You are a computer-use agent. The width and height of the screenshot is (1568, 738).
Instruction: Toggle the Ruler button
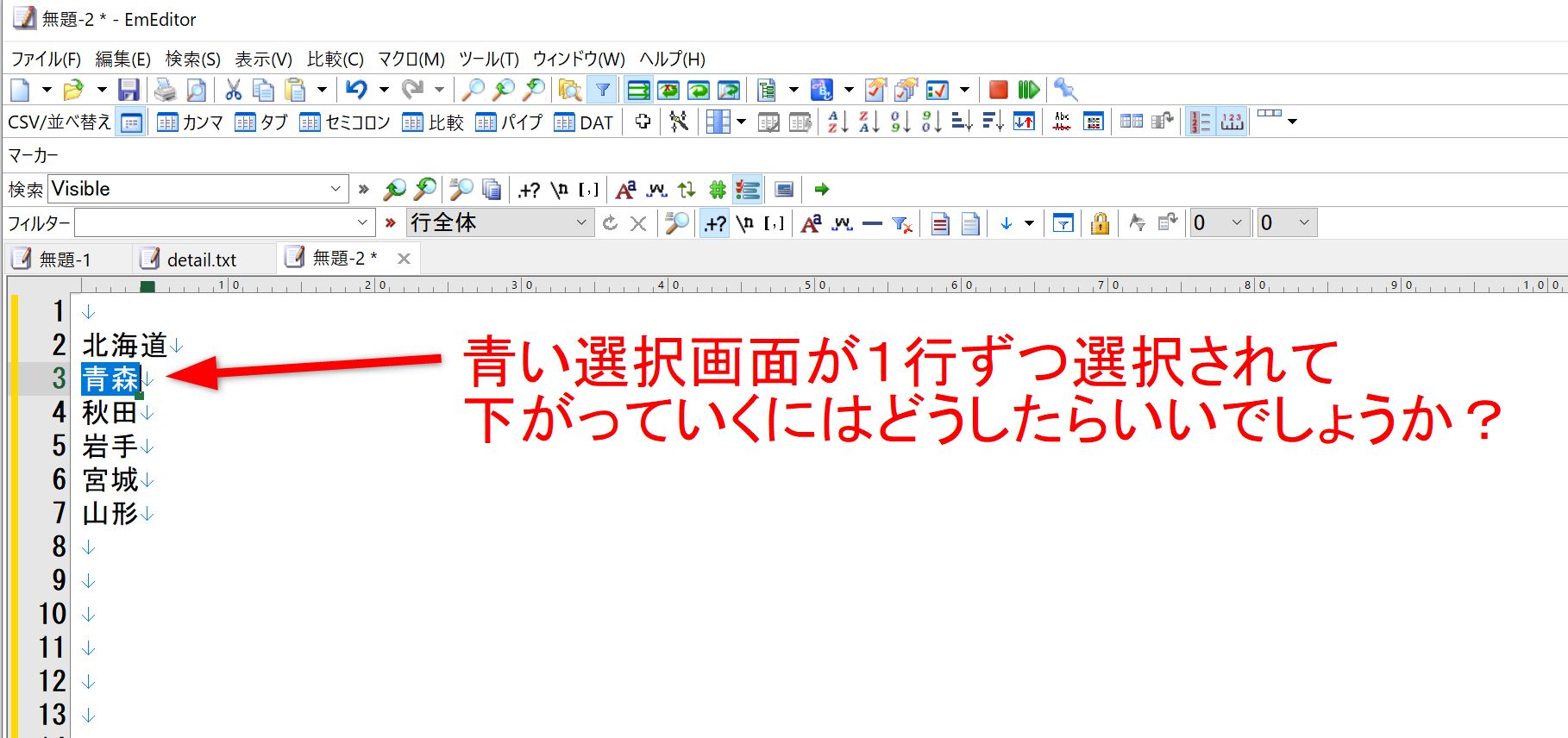click(1232, 122)
